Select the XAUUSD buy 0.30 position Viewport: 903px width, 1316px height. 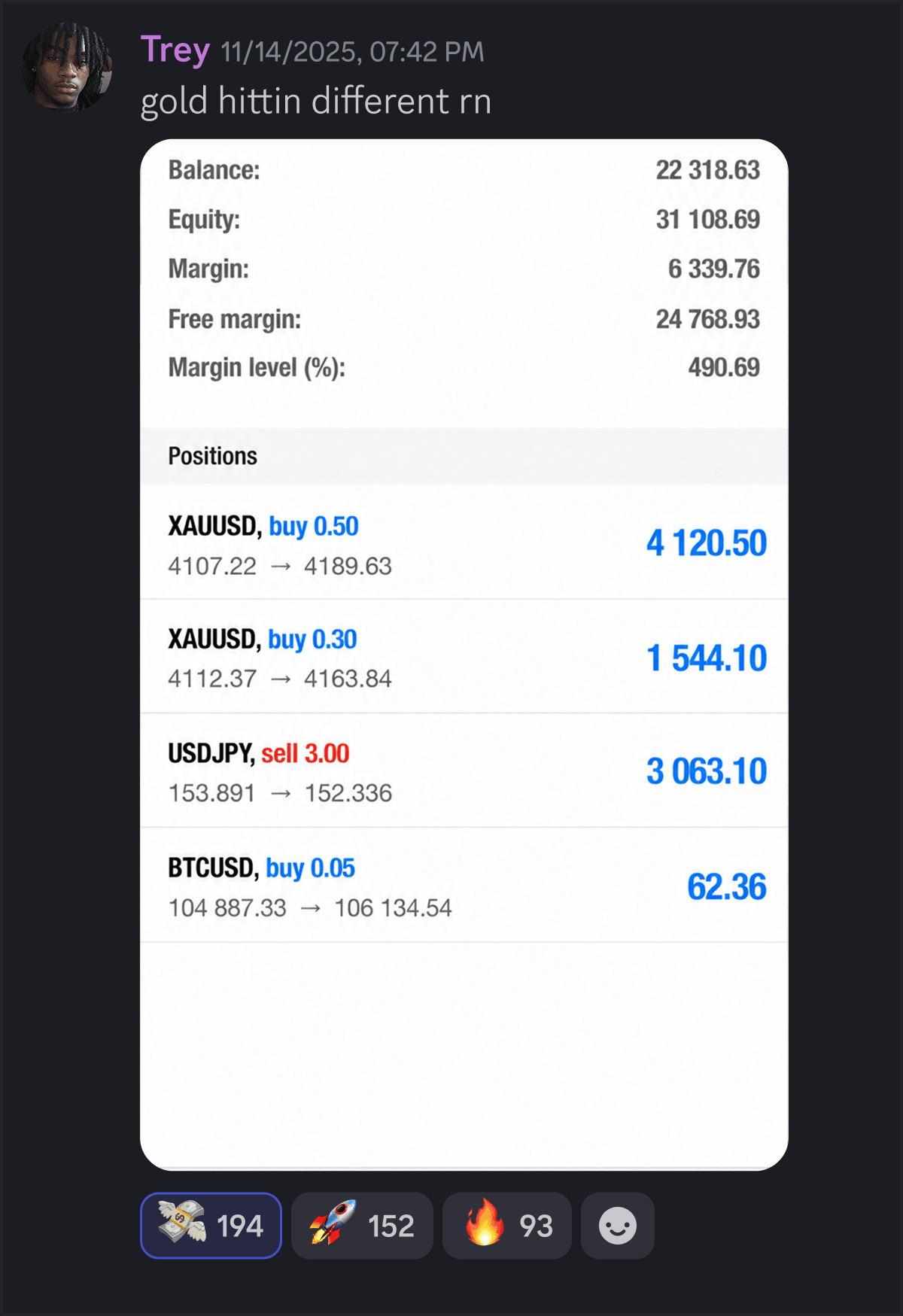(x=464, y=657)
